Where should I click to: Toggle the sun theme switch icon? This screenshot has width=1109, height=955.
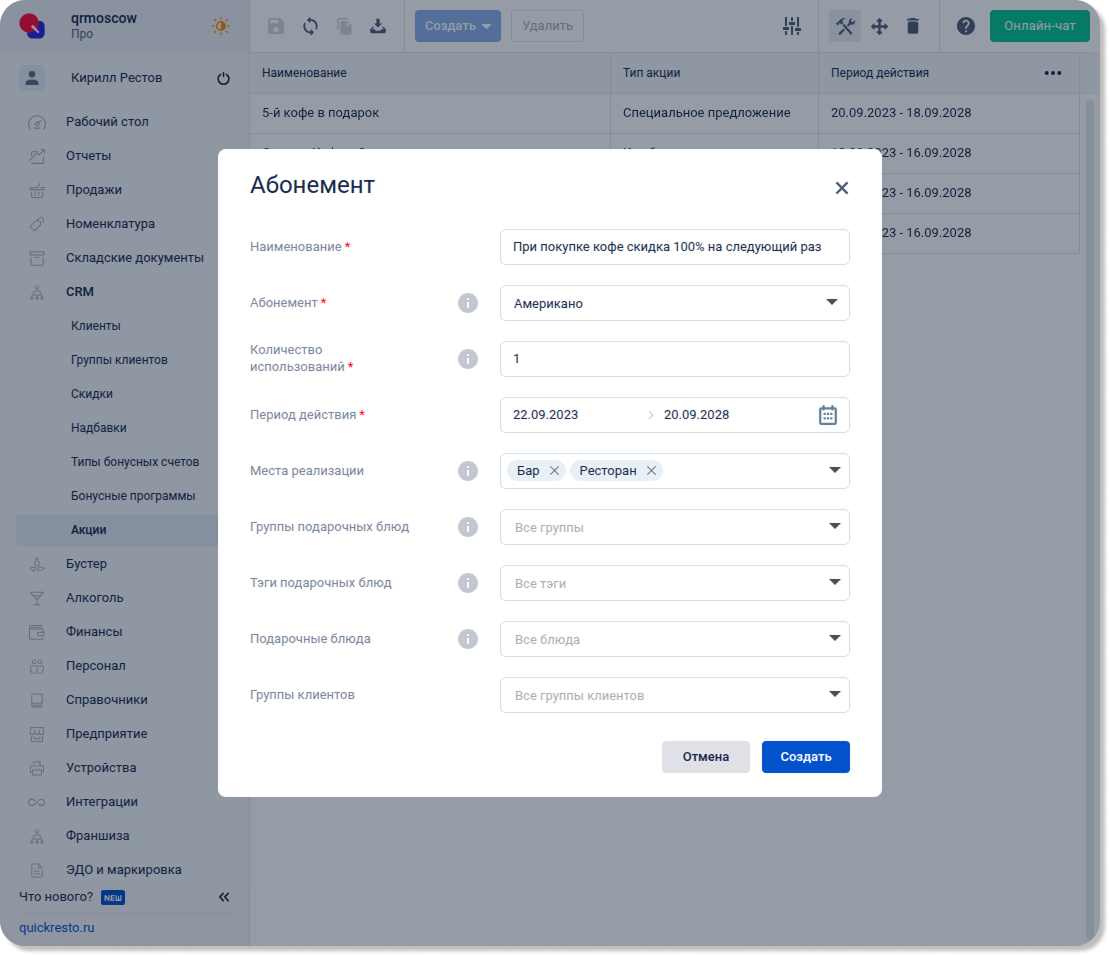220,26
